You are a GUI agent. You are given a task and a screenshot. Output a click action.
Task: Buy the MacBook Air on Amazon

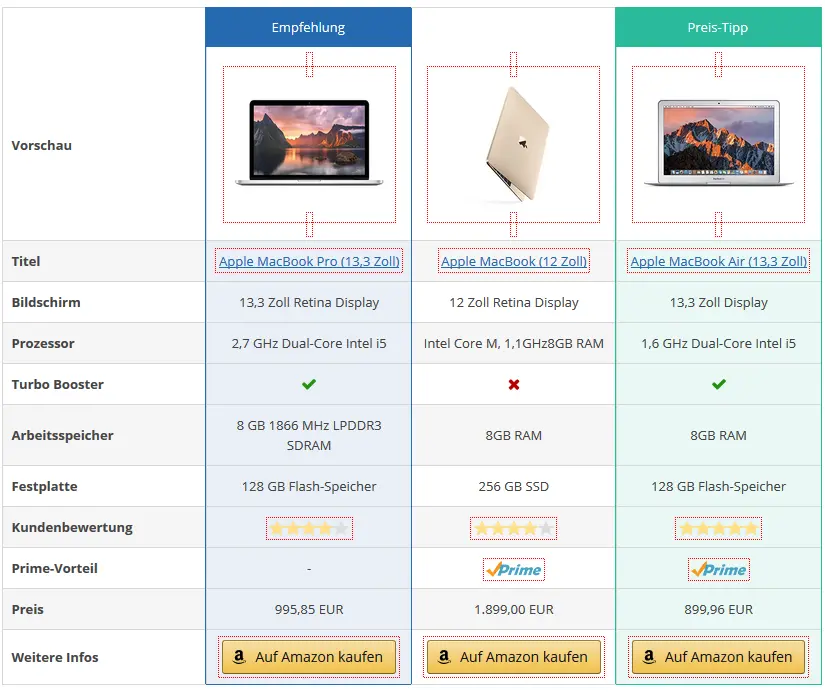tap(718, 657)
